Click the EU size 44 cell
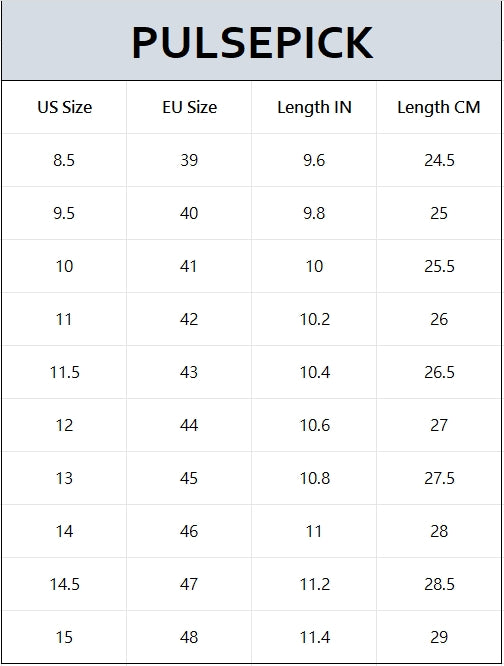 click(x=189, y=425)
